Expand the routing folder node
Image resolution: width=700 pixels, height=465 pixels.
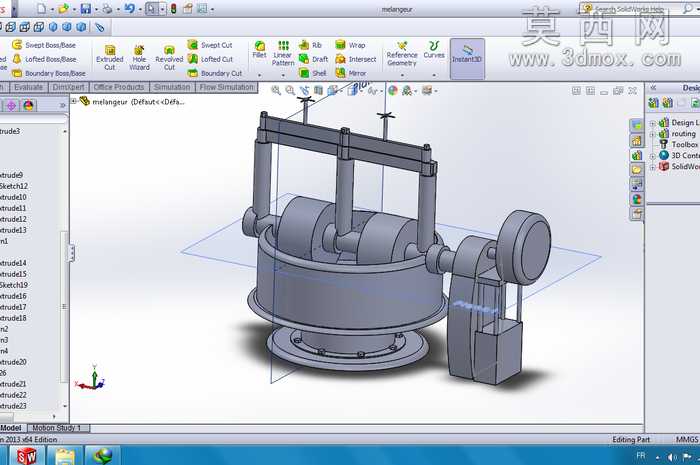point(652,134)
